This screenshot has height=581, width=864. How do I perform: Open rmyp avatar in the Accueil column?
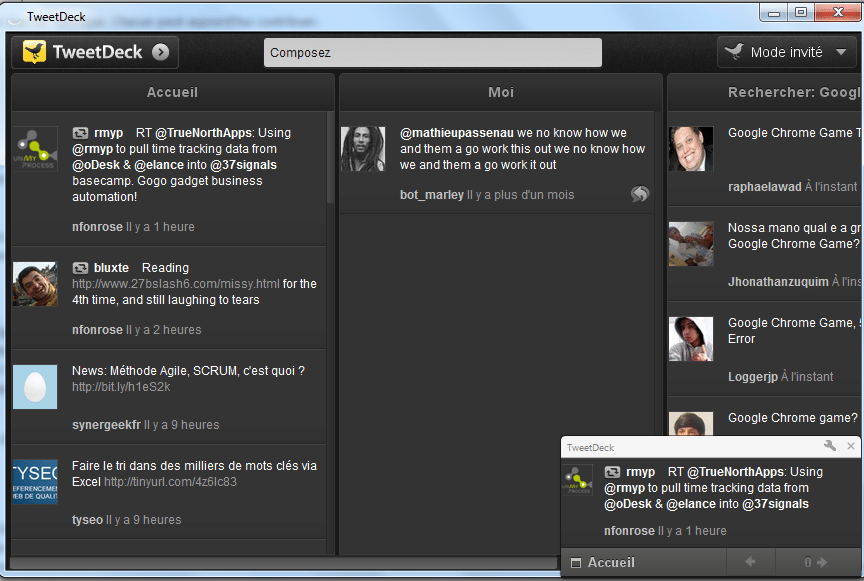[x=35, y=149]
